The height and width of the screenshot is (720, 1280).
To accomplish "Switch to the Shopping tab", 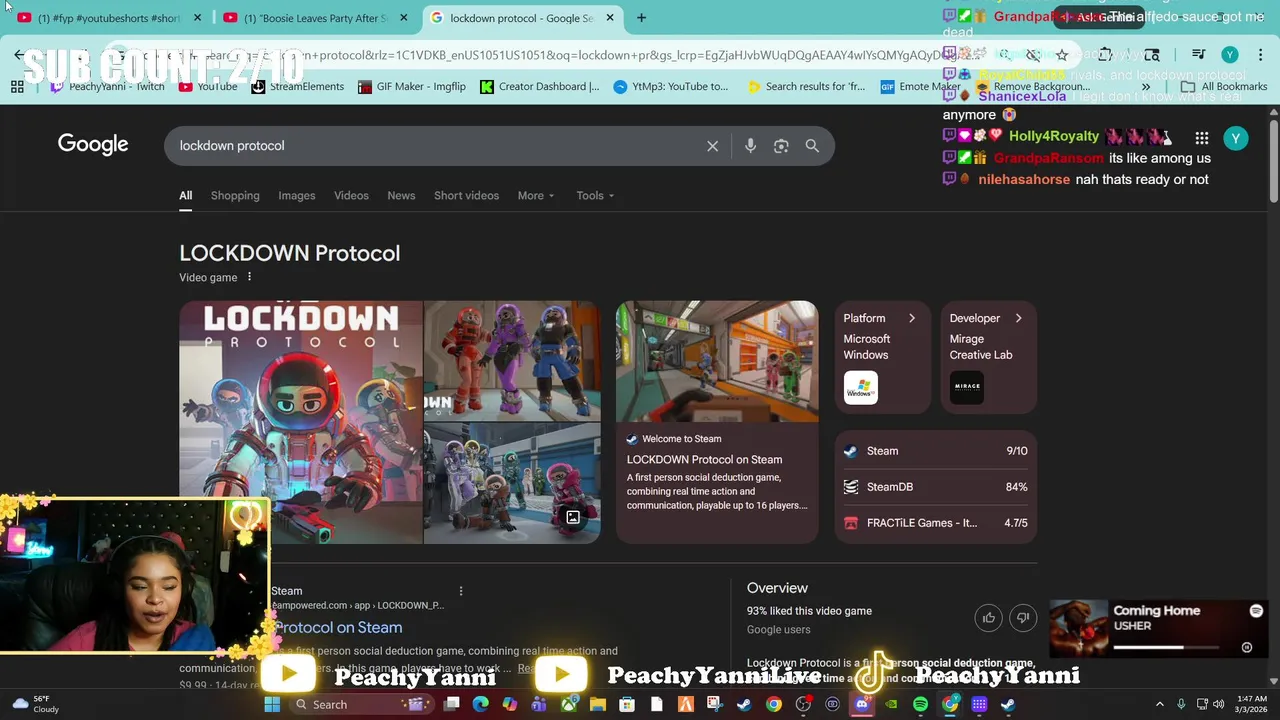I will [x=235, y=195].
